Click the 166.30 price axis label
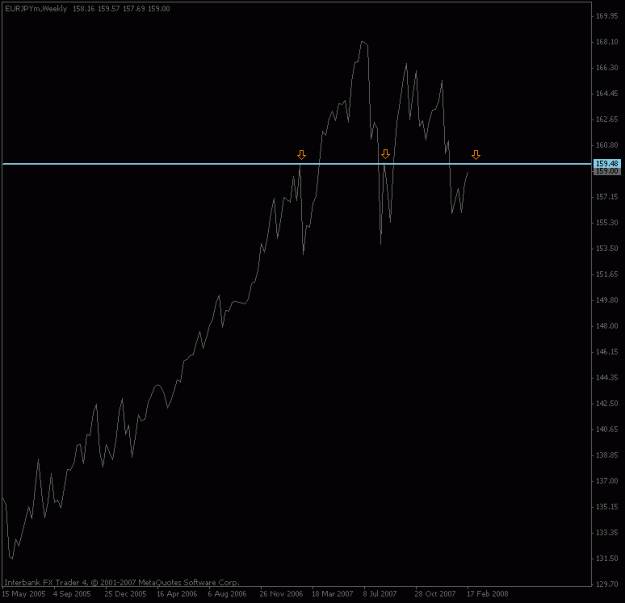 (x=607, y=68)
